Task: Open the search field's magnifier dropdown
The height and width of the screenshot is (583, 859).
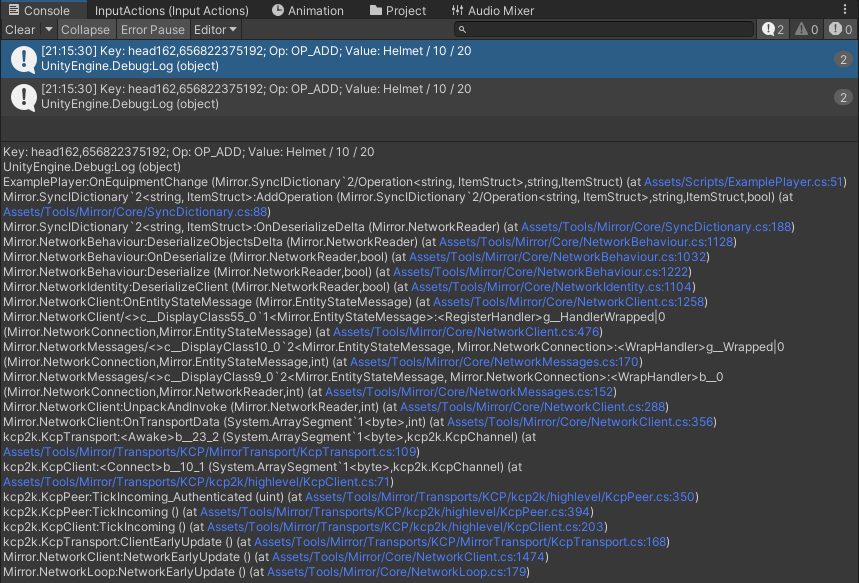Action: pyautogui.click(x=460, y=29)
